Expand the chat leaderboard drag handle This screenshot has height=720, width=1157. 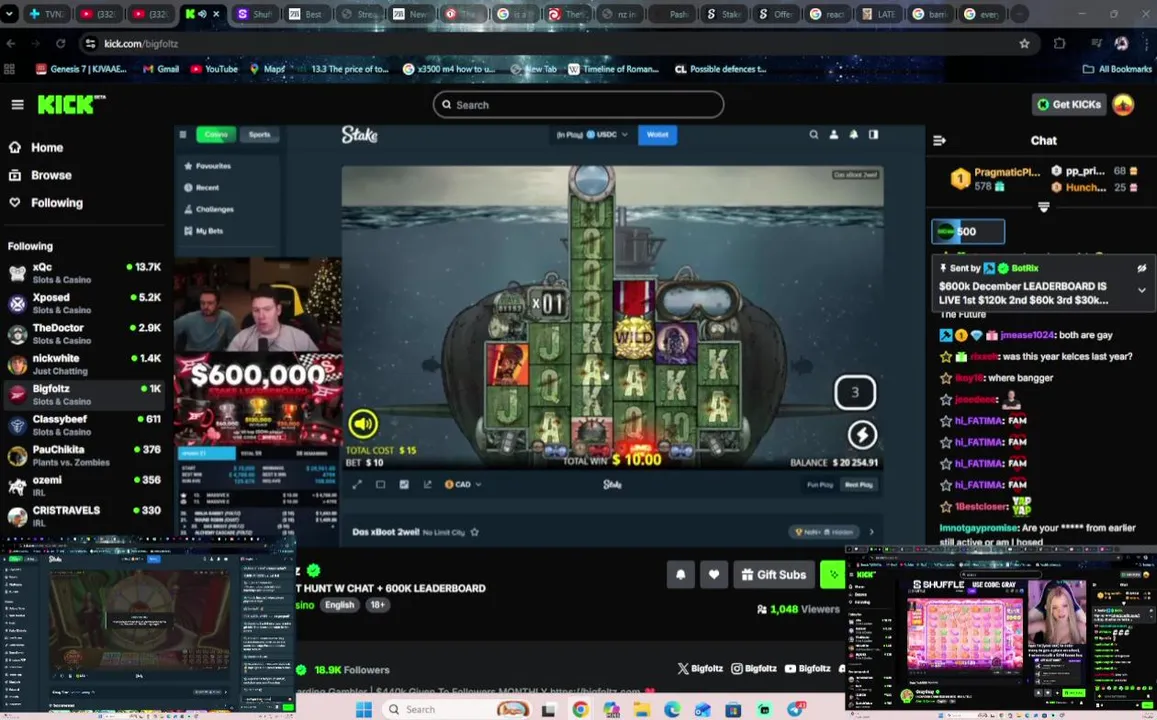1043,207
